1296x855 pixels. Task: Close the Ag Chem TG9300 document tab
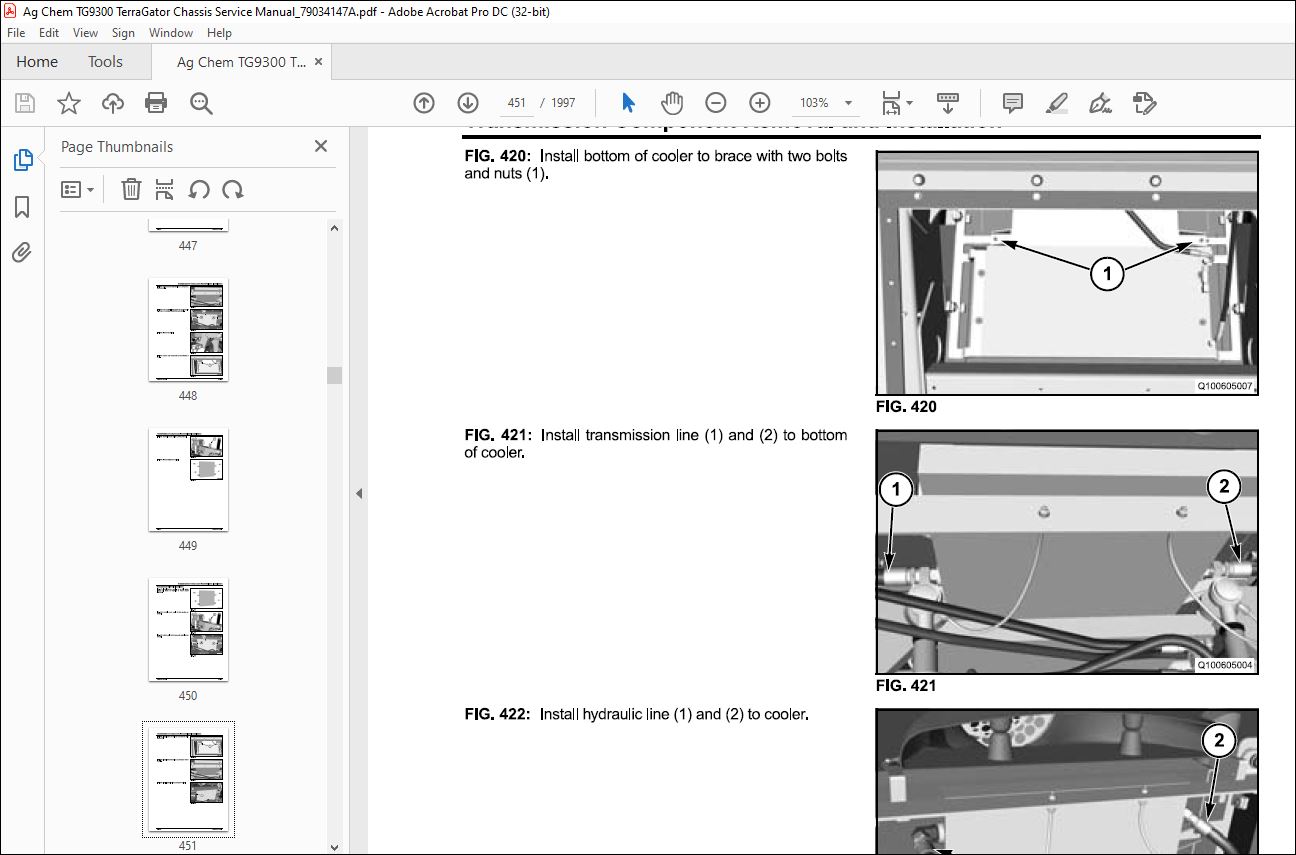pos(319,62)
